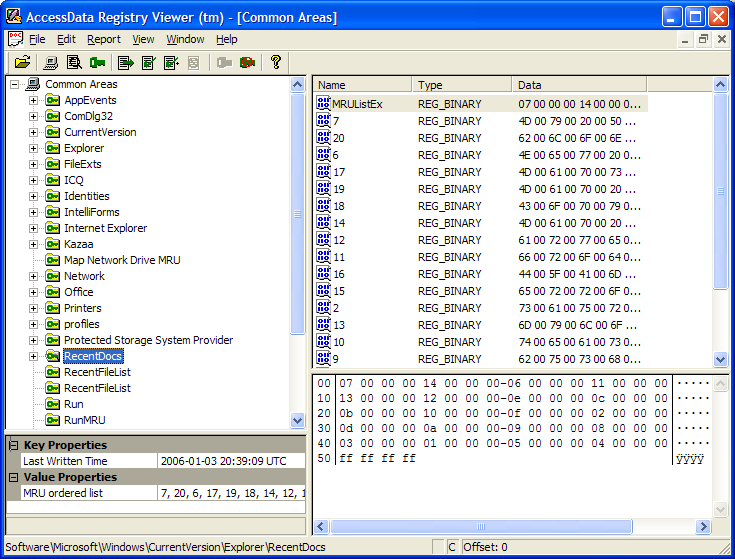Sort values by the Data column header
Viewport: 735px width, 559px height.
click(x=579, y=85)
